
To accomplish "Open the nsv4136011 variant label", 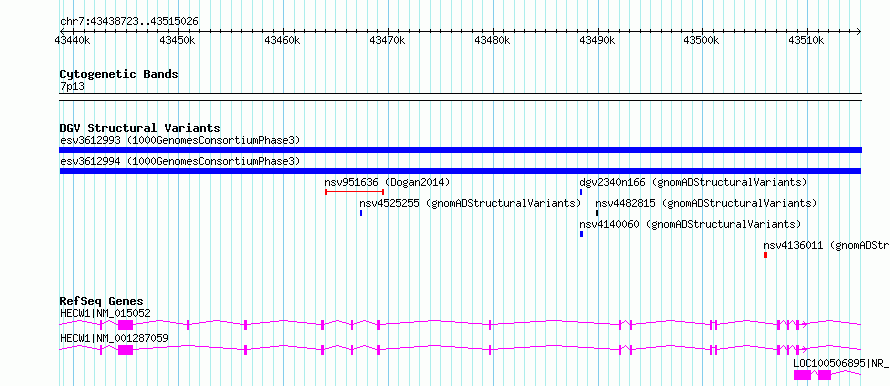I will (826, 246).
